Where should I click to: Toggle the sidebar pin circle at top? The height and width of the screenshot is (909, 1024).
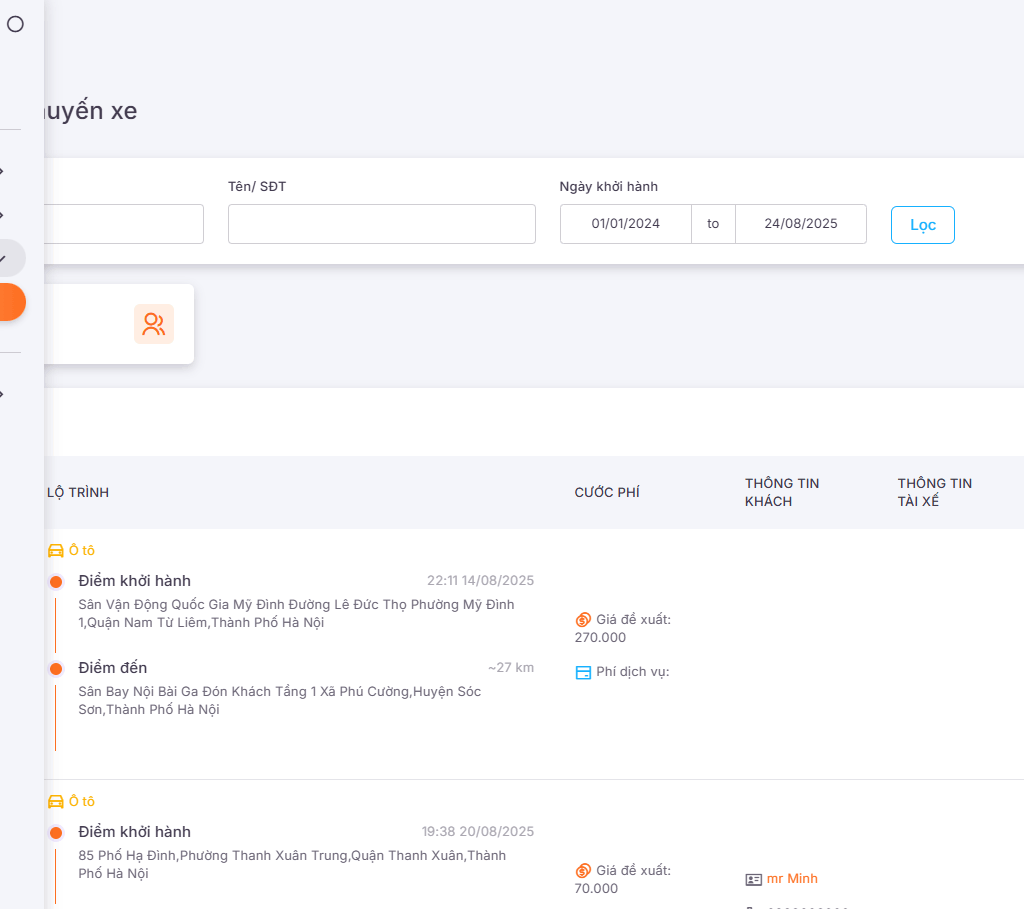[x=15, y=24]
